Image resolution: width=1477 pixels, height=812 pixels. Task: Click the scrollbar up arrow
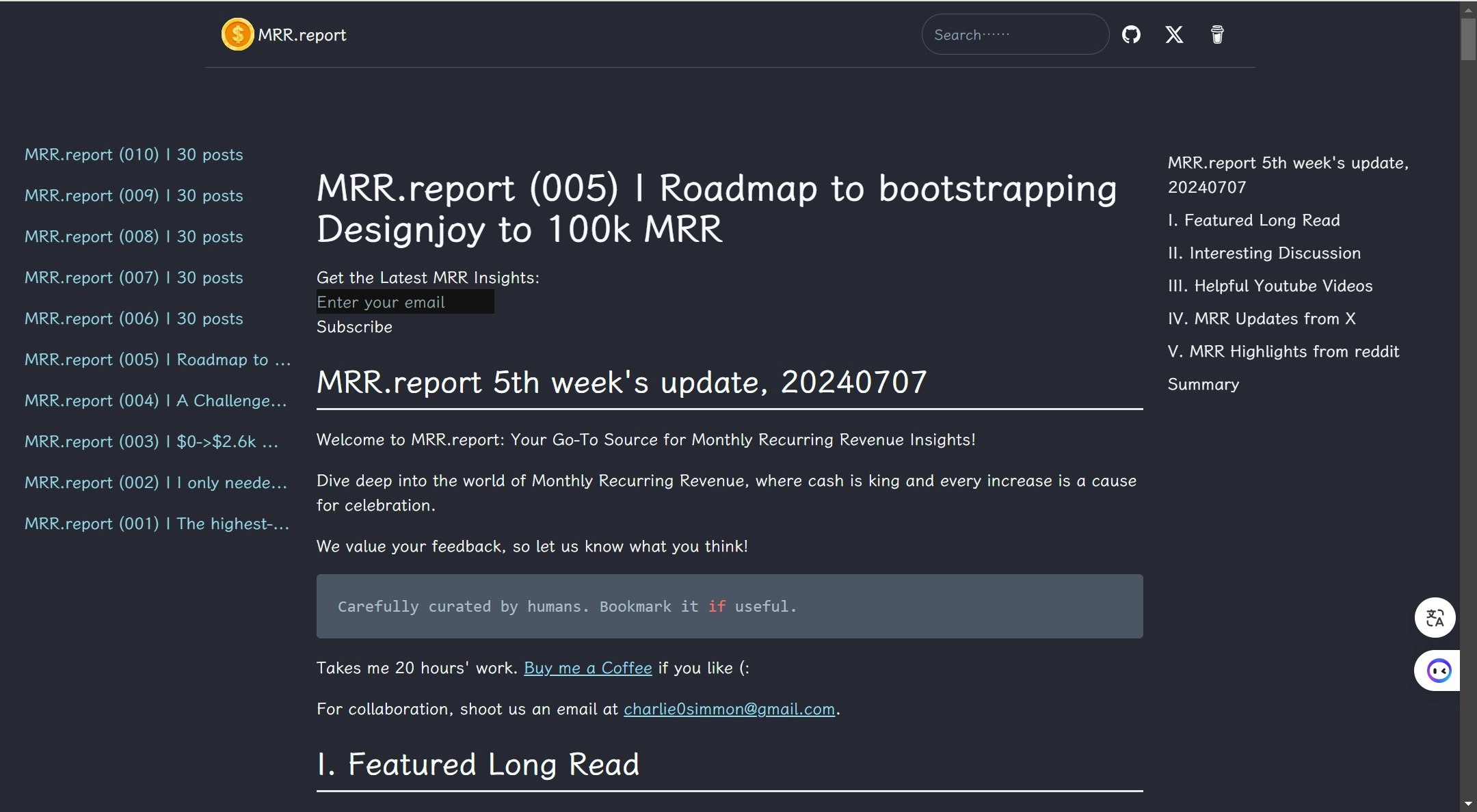[1468, 10]
